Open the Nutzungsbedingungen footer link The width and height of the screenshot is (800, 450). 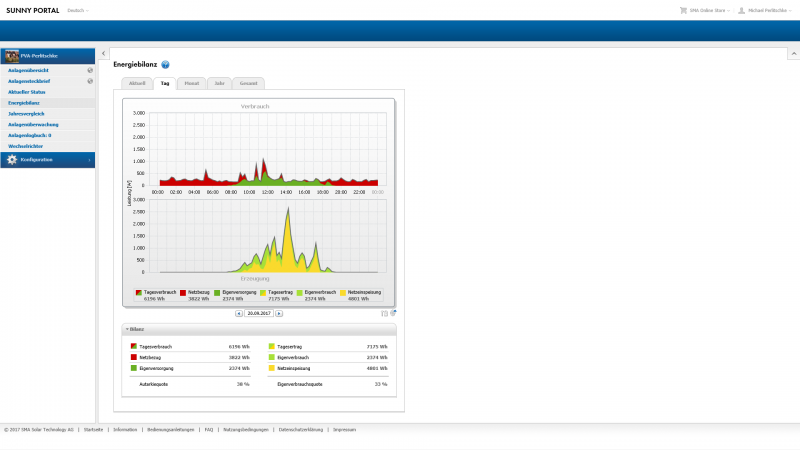pos(246,430)
